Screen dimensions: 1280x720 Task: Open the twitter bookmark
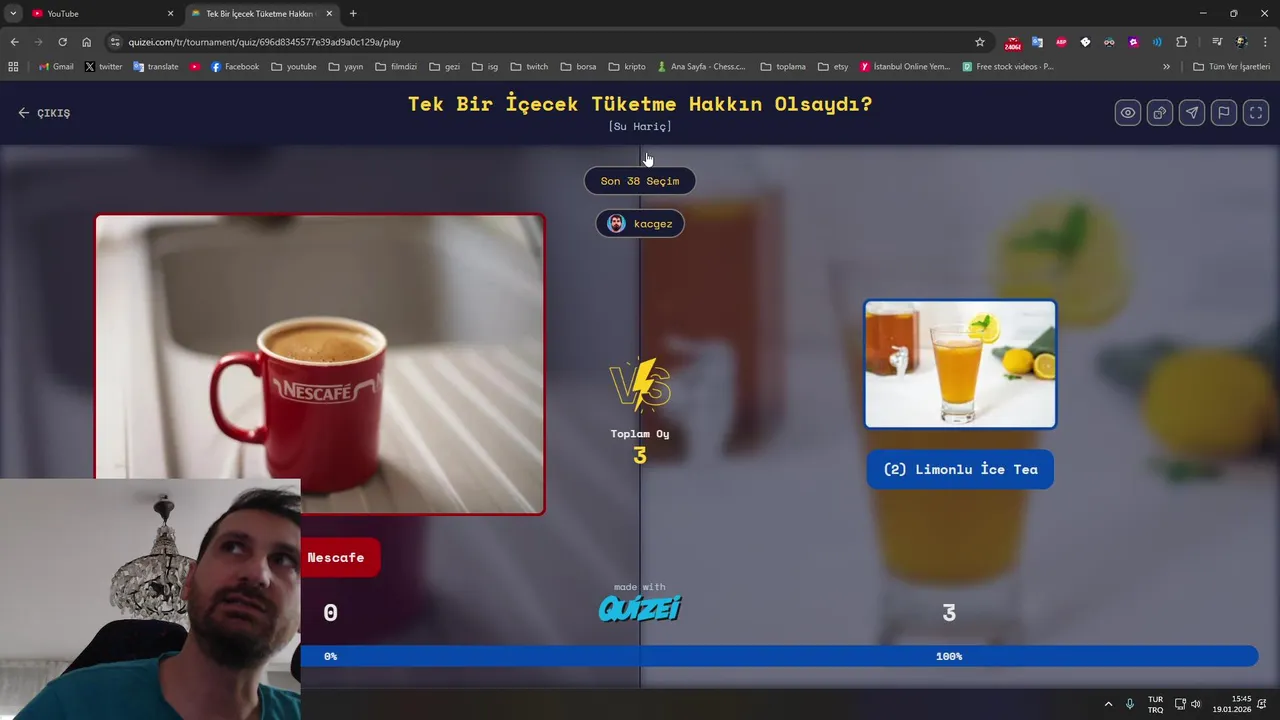coord(103,67)
